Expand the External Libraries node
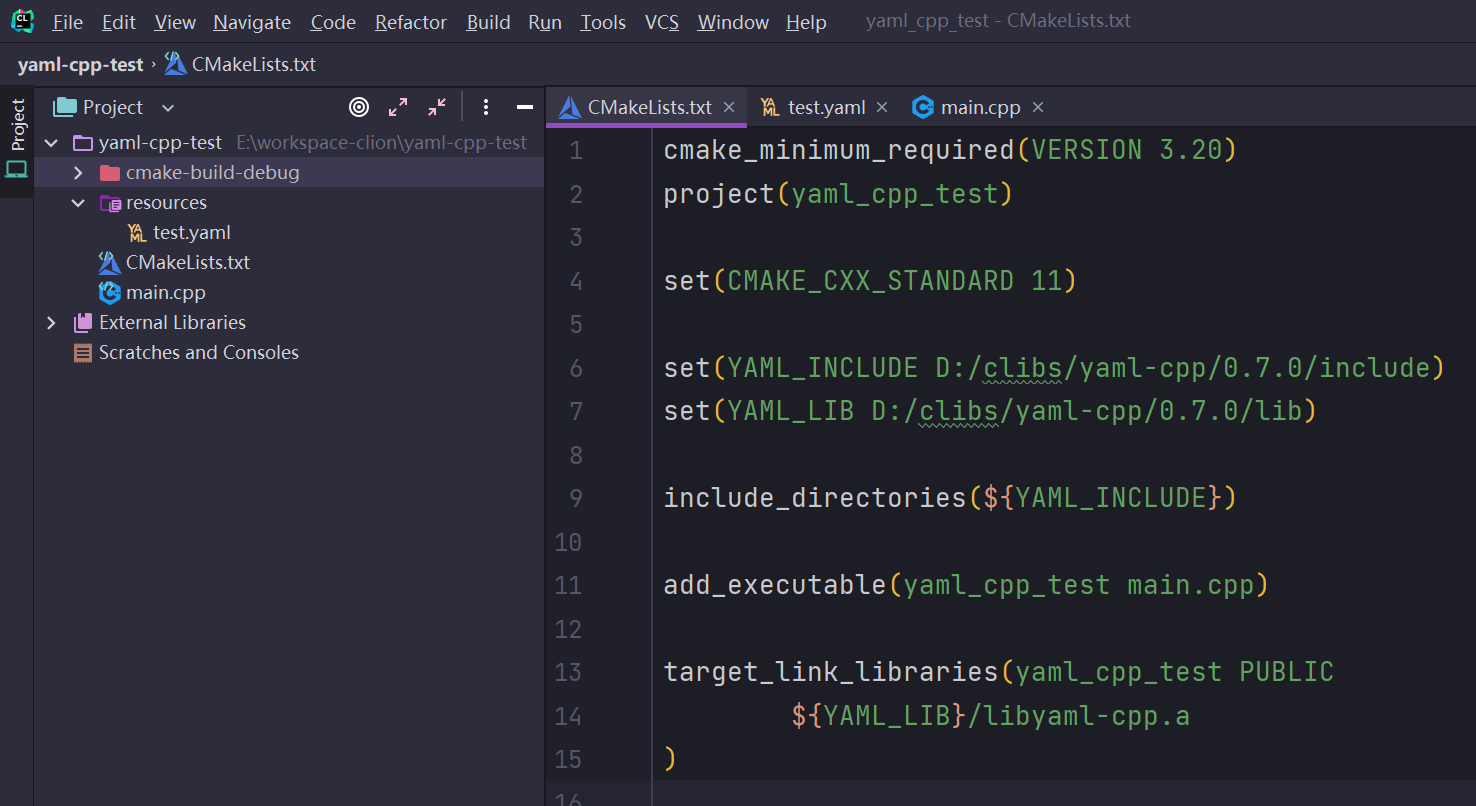 coord(51,322)
